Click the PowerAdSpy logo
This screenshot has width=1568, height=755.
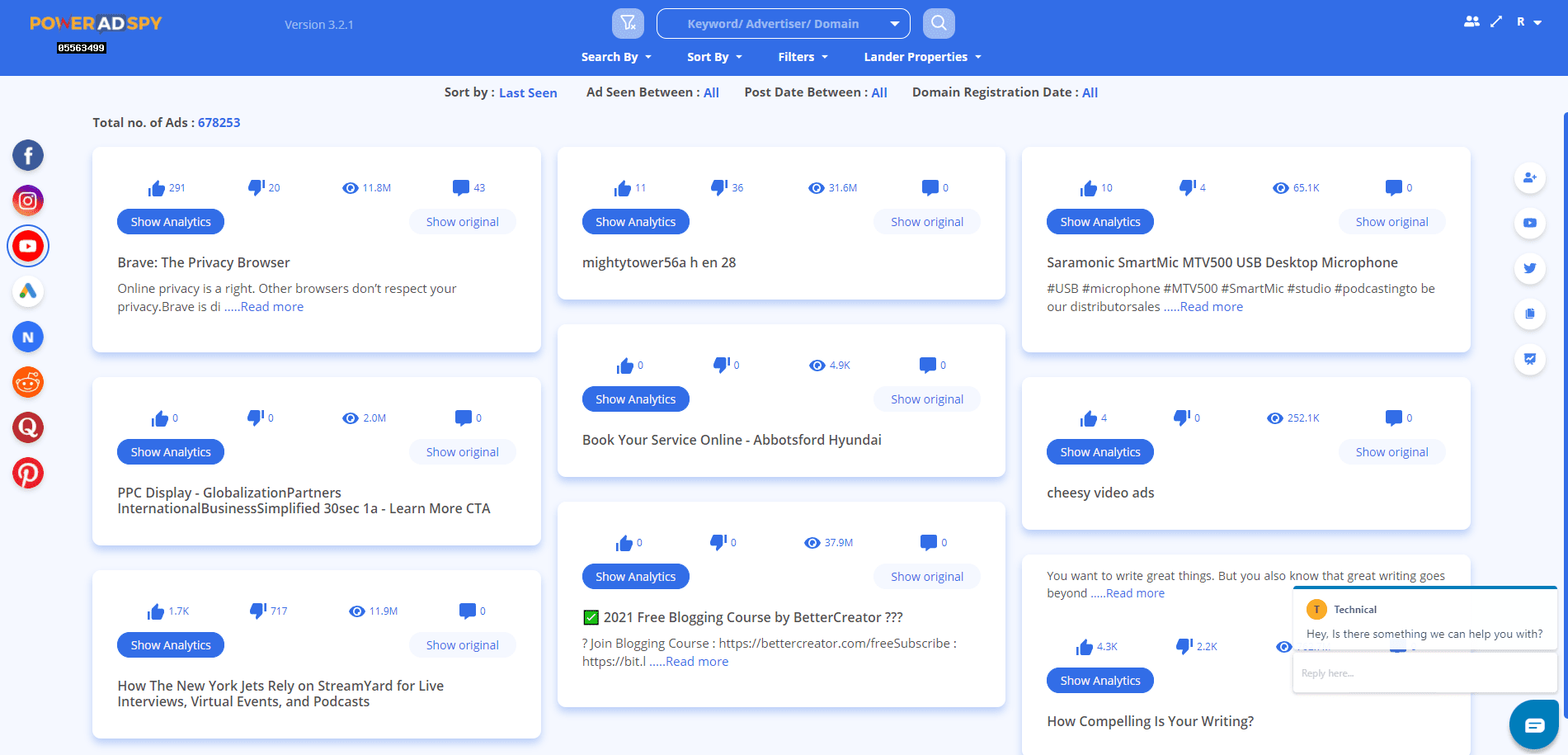point(96,23)
